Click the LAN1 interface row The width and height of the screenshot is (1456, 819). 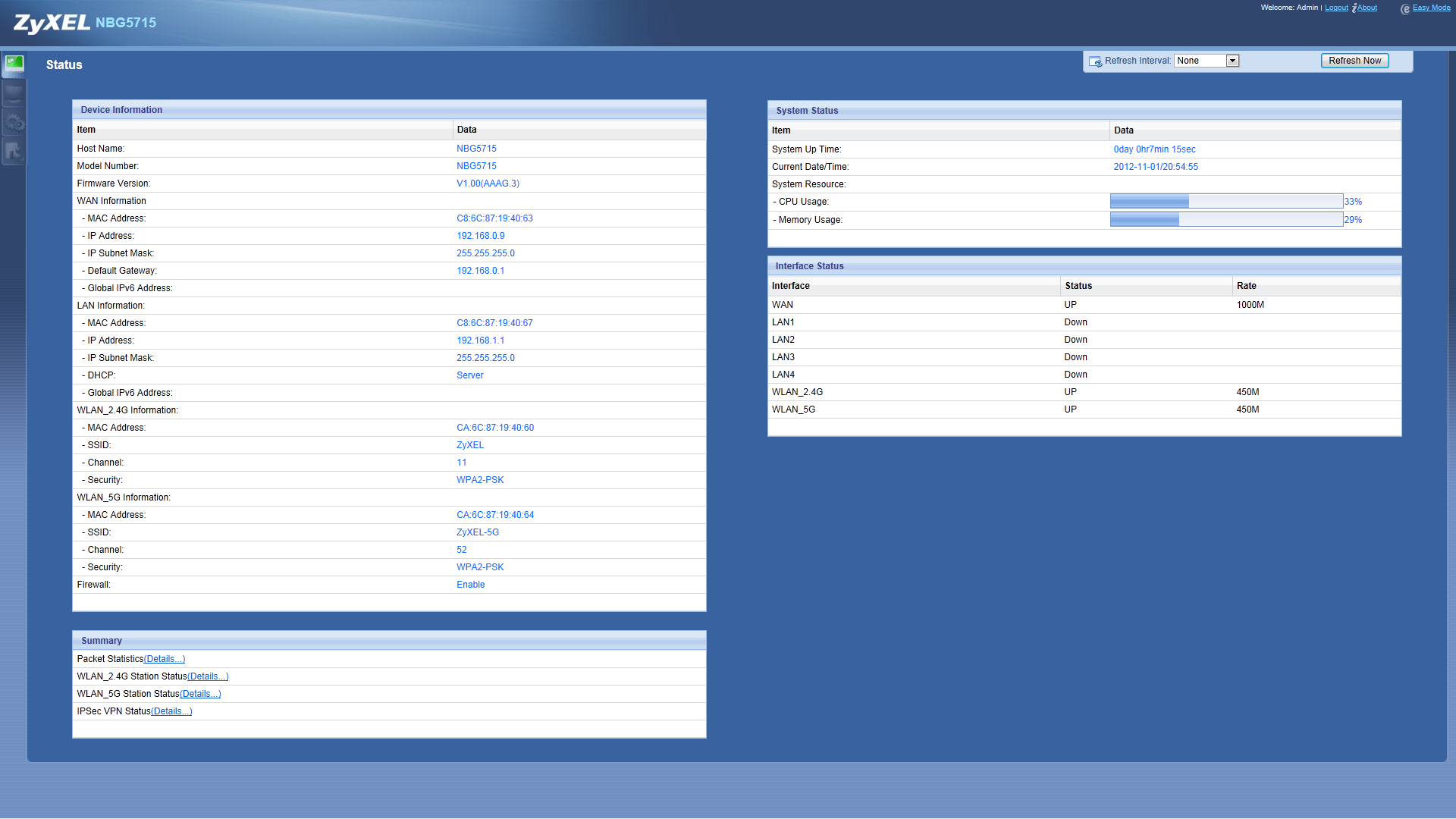pyautogui.click(x=1084, y=322)
